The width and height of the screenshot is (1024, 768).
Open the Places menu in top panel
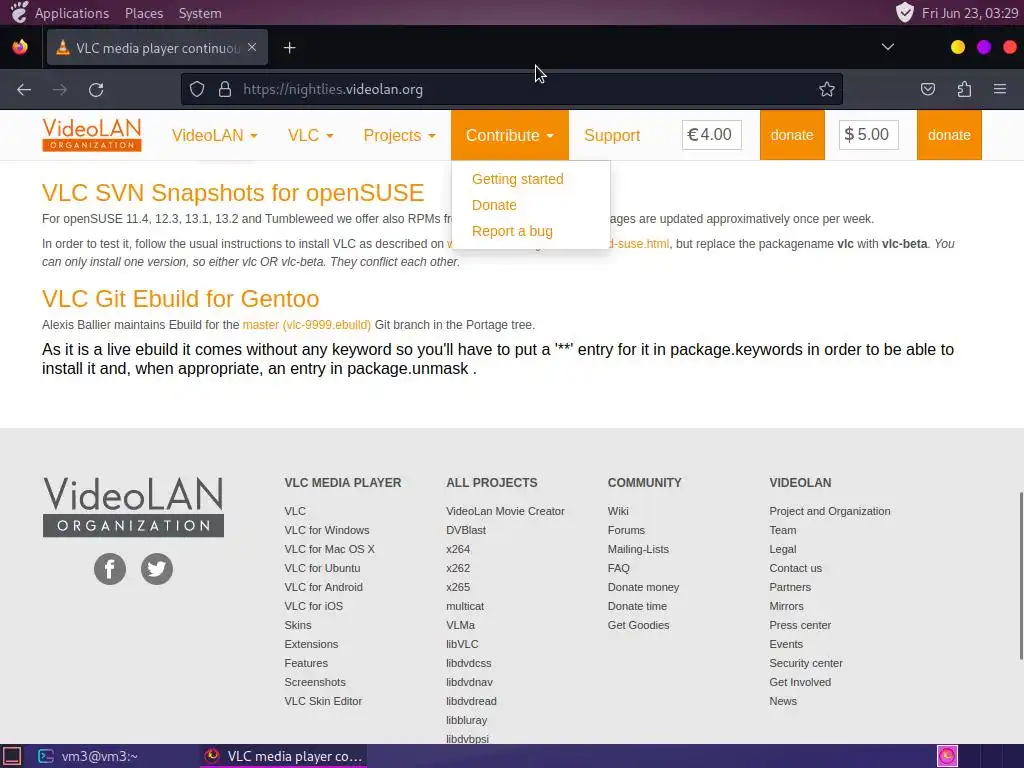click(x=144, y=13)
